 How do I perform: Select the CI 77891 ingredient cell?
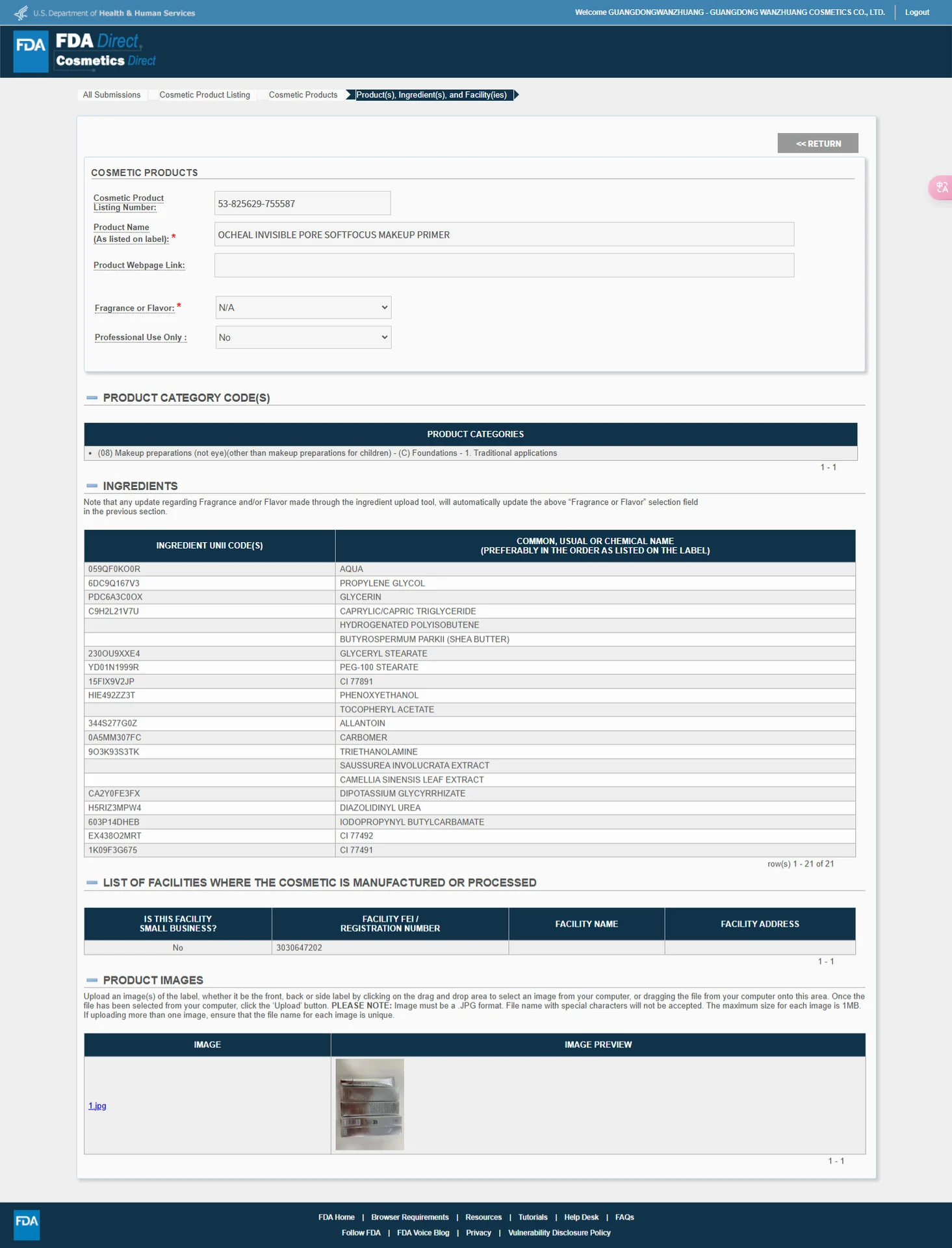coord(595,682)
